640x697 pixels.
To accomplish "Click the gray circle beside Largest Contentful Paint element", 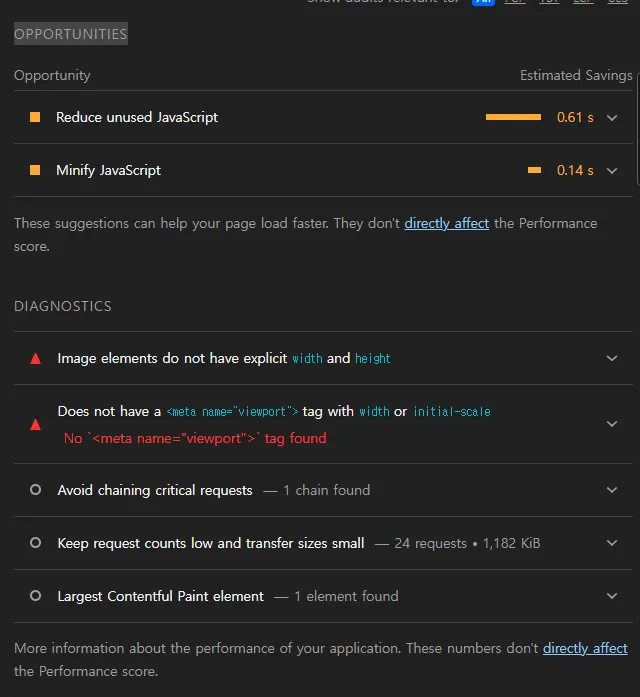I will 36,596.
